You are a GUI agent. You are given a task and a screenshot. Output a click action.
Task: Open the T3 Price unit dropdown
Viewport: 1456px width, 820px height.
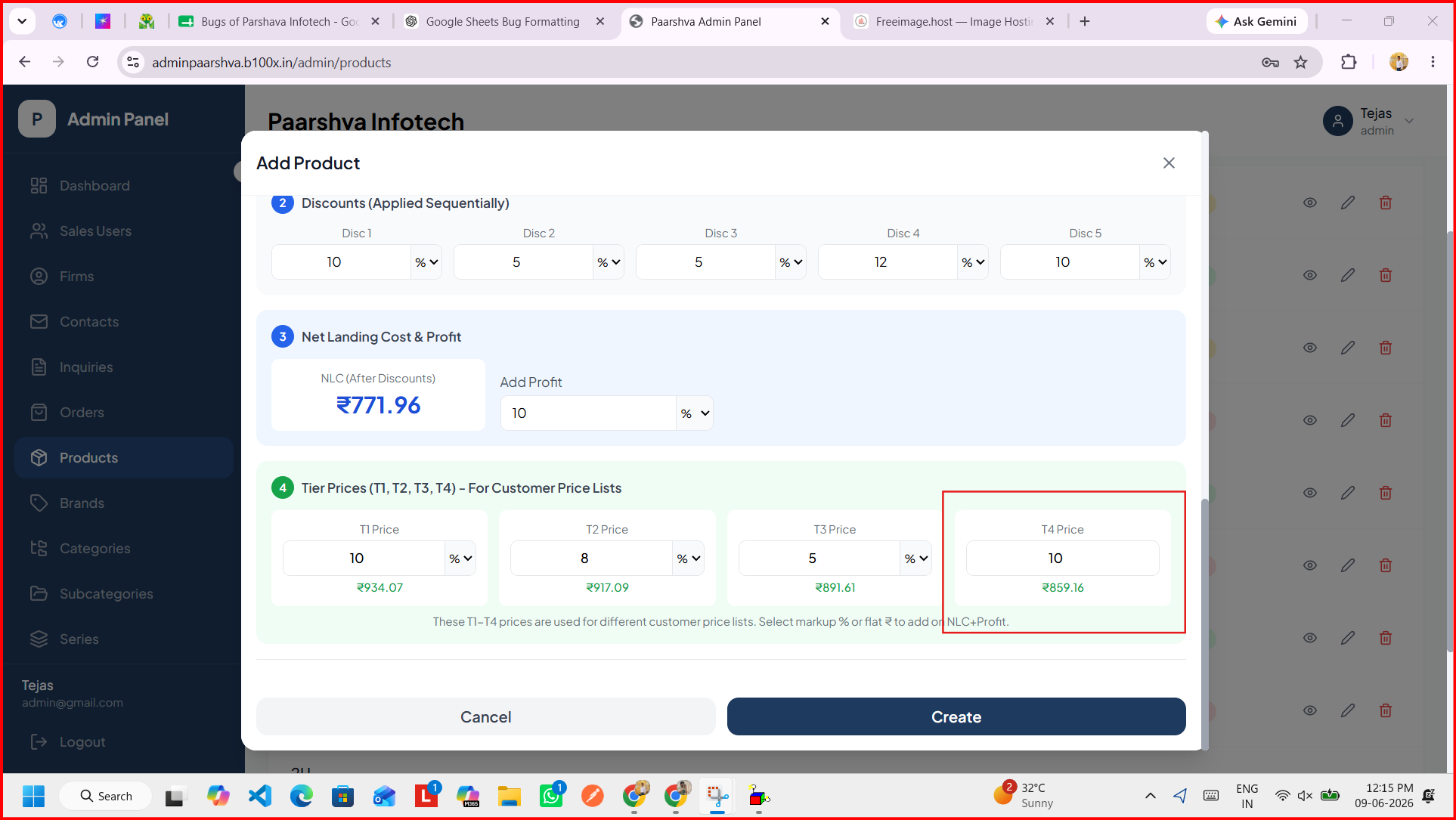916,559
